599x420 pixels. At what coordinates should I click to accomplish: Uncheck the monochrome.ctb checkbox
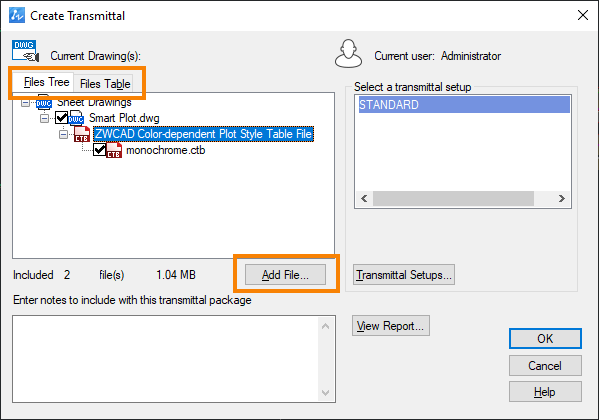(100, 150)
